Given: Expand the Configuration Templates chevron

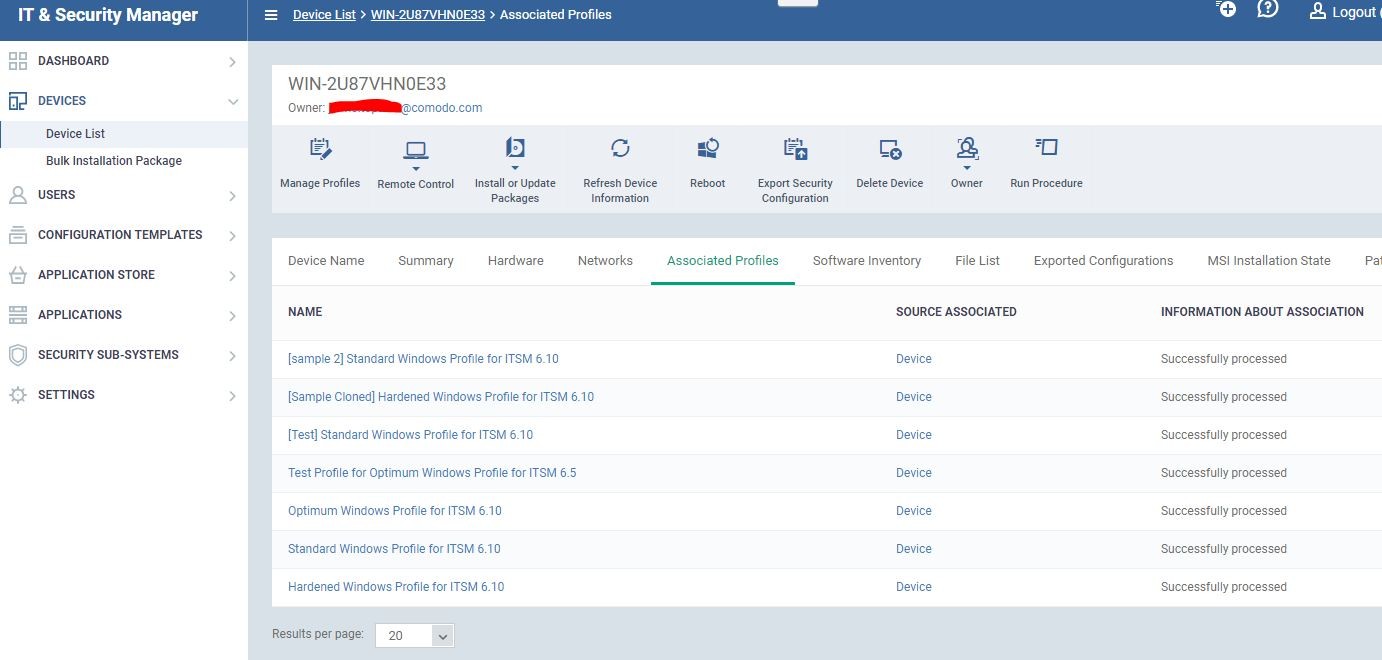Looking at the screenshot, I should 232,236.
